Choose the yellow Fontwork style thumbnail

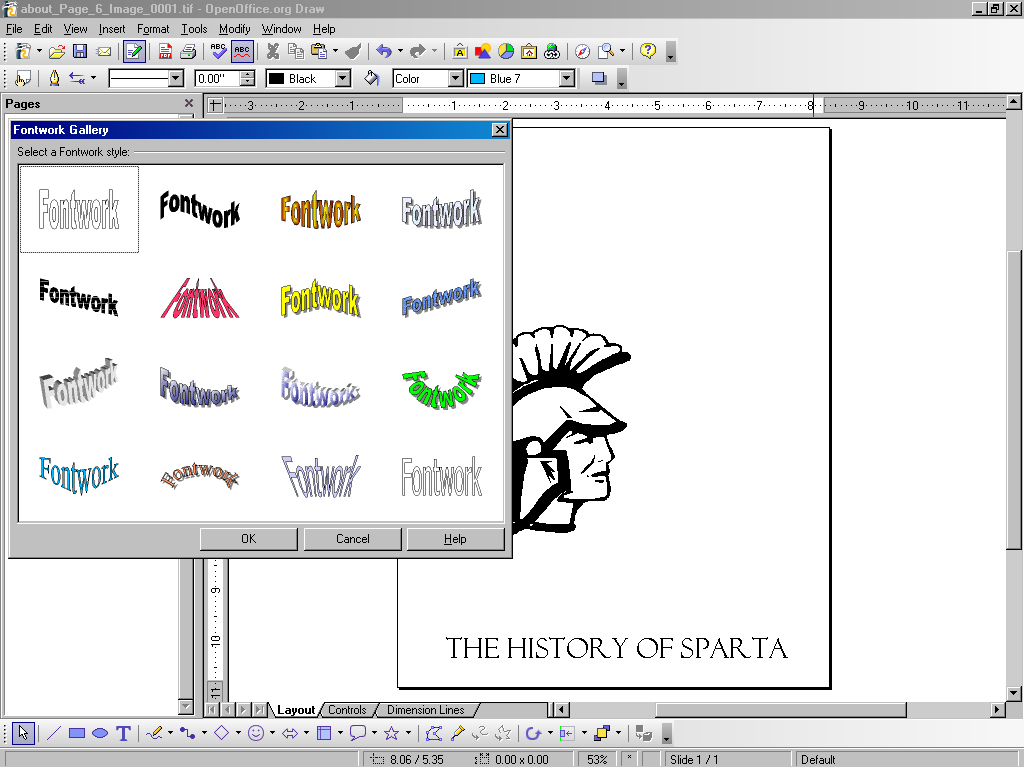pos(320,299)
